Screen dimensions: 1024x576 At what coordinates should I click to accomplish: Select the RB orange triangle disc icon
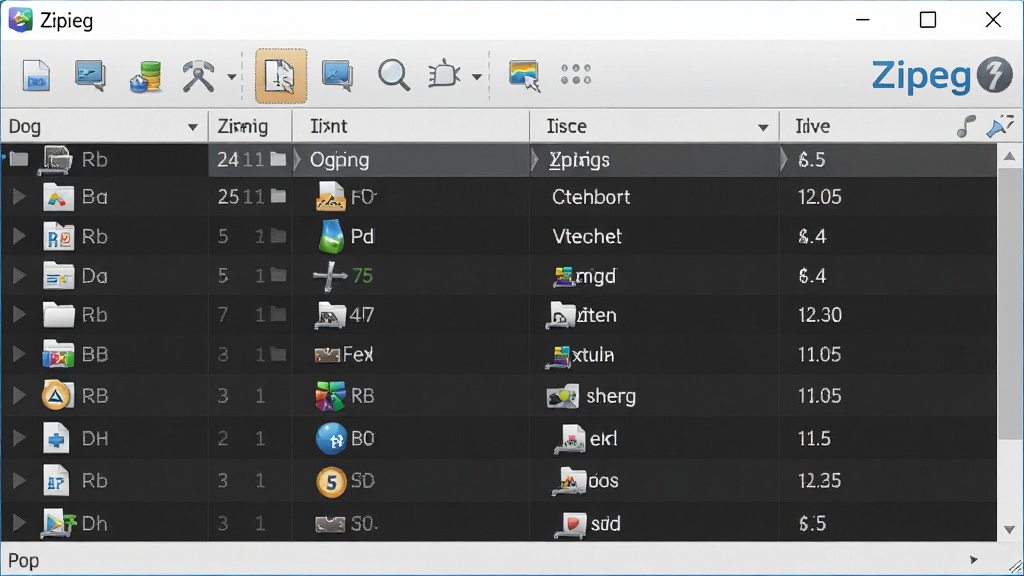[x=57, y=396]
